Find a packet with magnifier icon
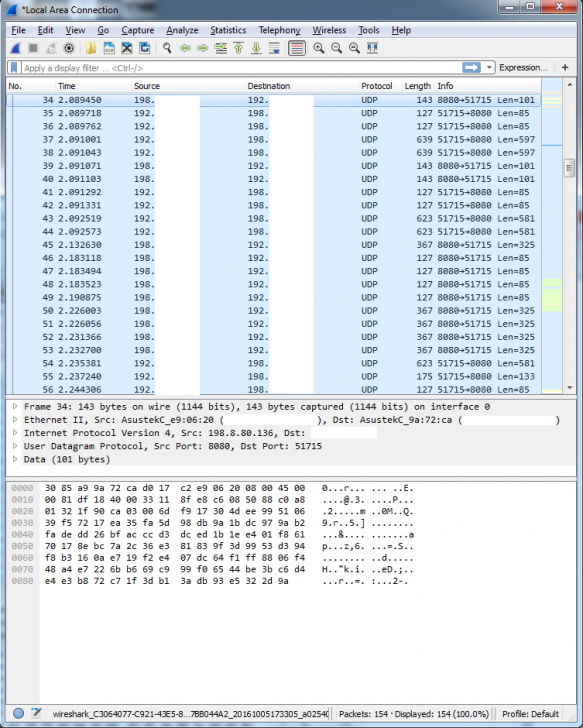The width and height of the screenshot is (583, 728). [x=167, y=48]
